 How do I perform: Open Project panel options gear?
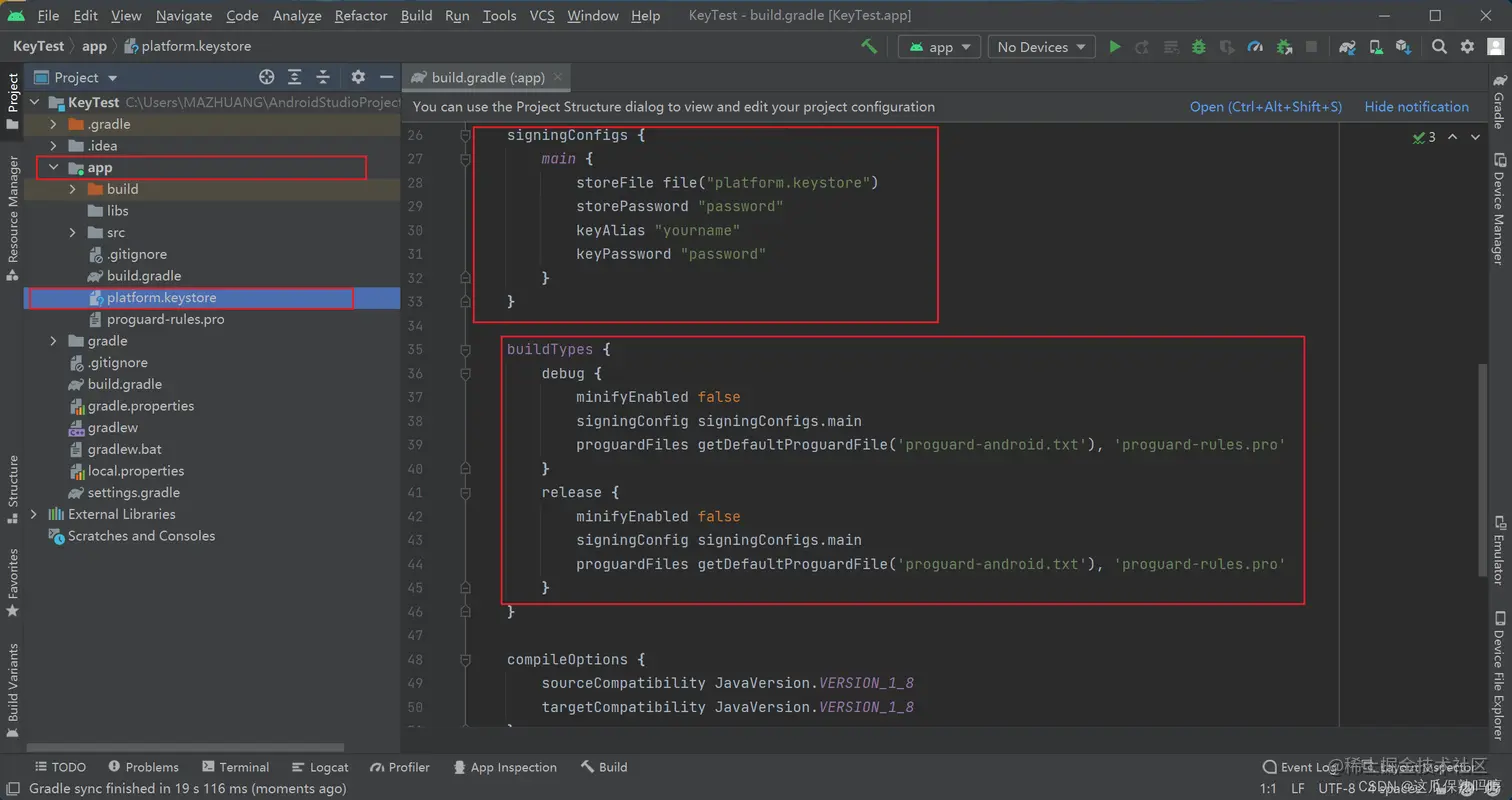coord(358,77)
